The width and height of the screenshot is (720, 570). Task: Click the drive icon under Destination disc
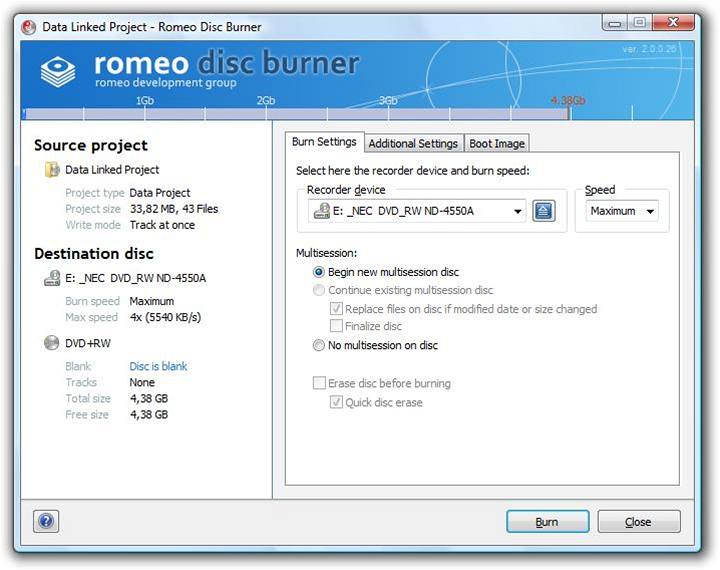52,278
